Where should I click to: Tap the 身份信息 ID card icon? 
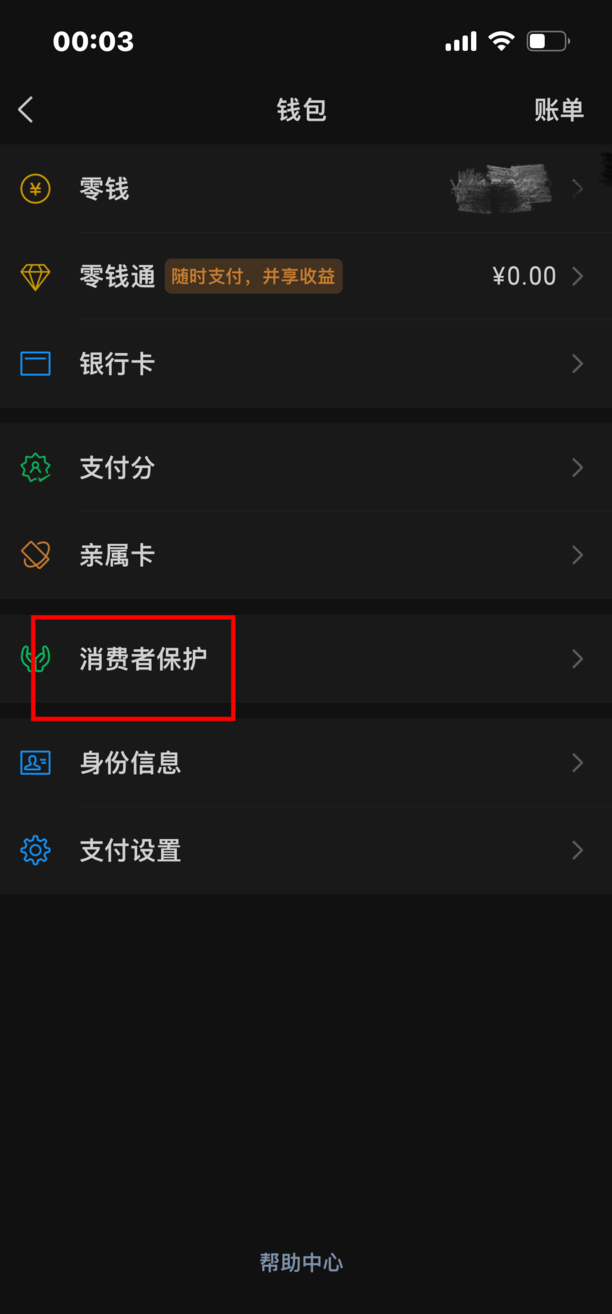point(35,763)
